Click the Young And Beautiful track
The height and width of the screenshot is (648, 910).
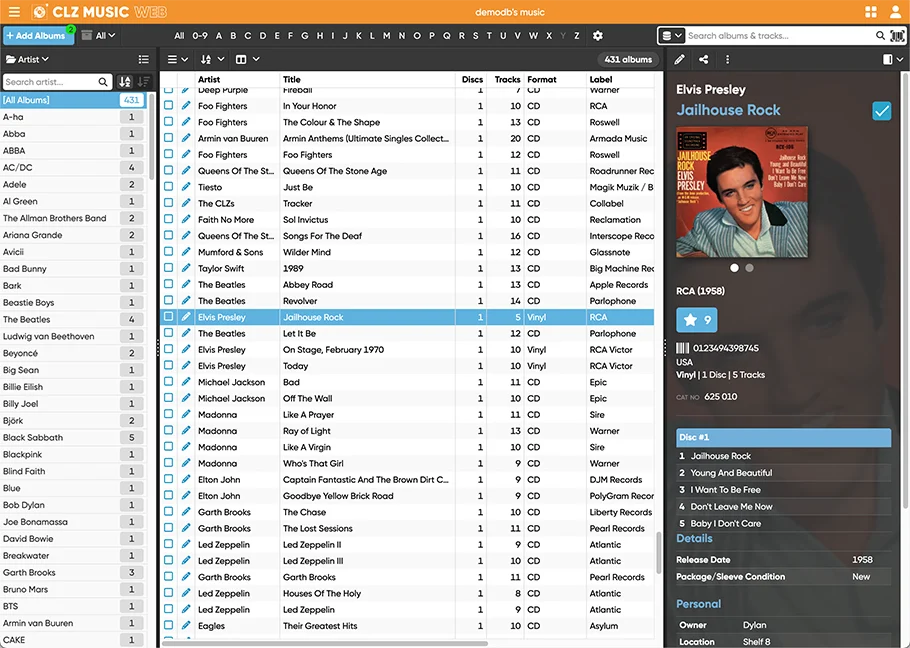783,473
